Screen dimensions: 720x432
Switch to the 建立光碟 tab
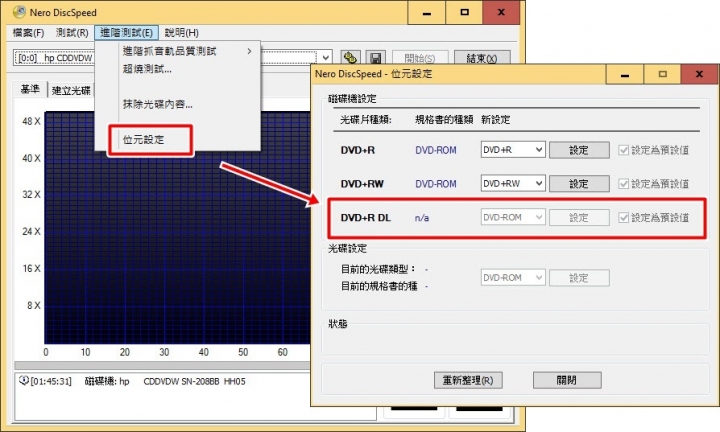(x=71, y=90)
